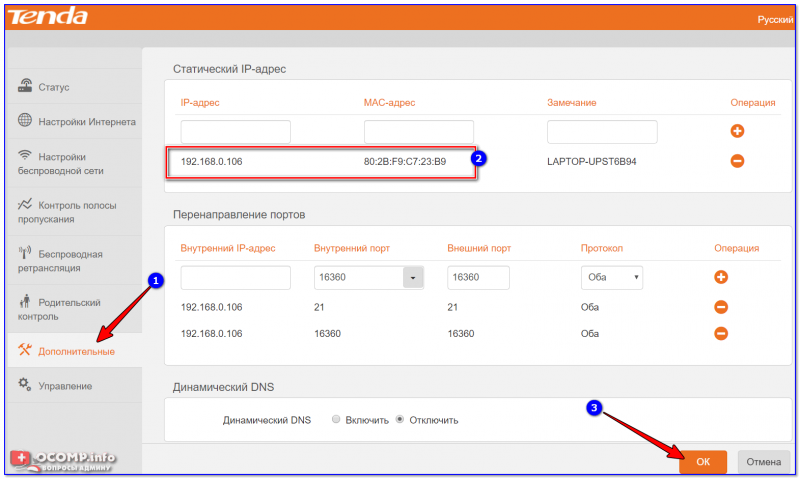Screen dimensions: 800x479
Task: Click static IP 192.168.0.106 in static table
Action: tap(211, 162)
